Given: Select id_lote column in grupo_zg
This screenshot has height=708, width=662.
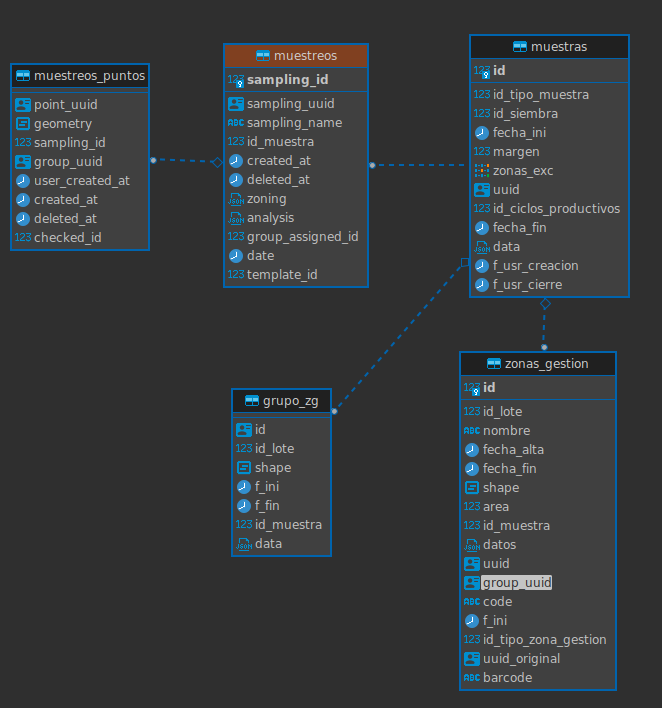Looking at the screenshot, I should [x=275, y=449].
